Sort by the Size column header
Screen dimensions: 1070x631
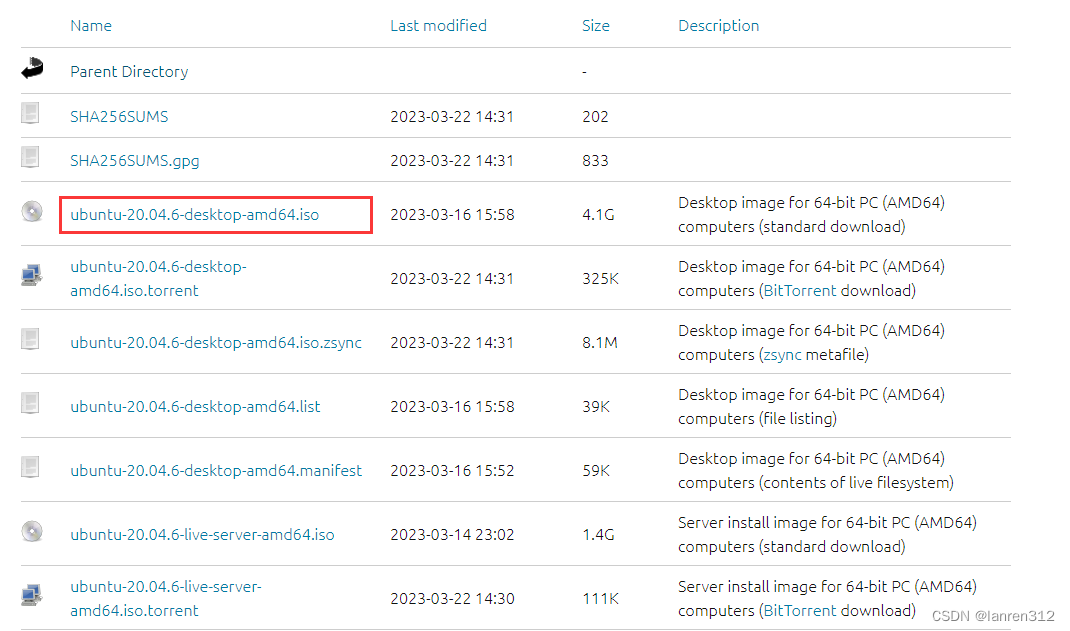[x=596, y=26]
